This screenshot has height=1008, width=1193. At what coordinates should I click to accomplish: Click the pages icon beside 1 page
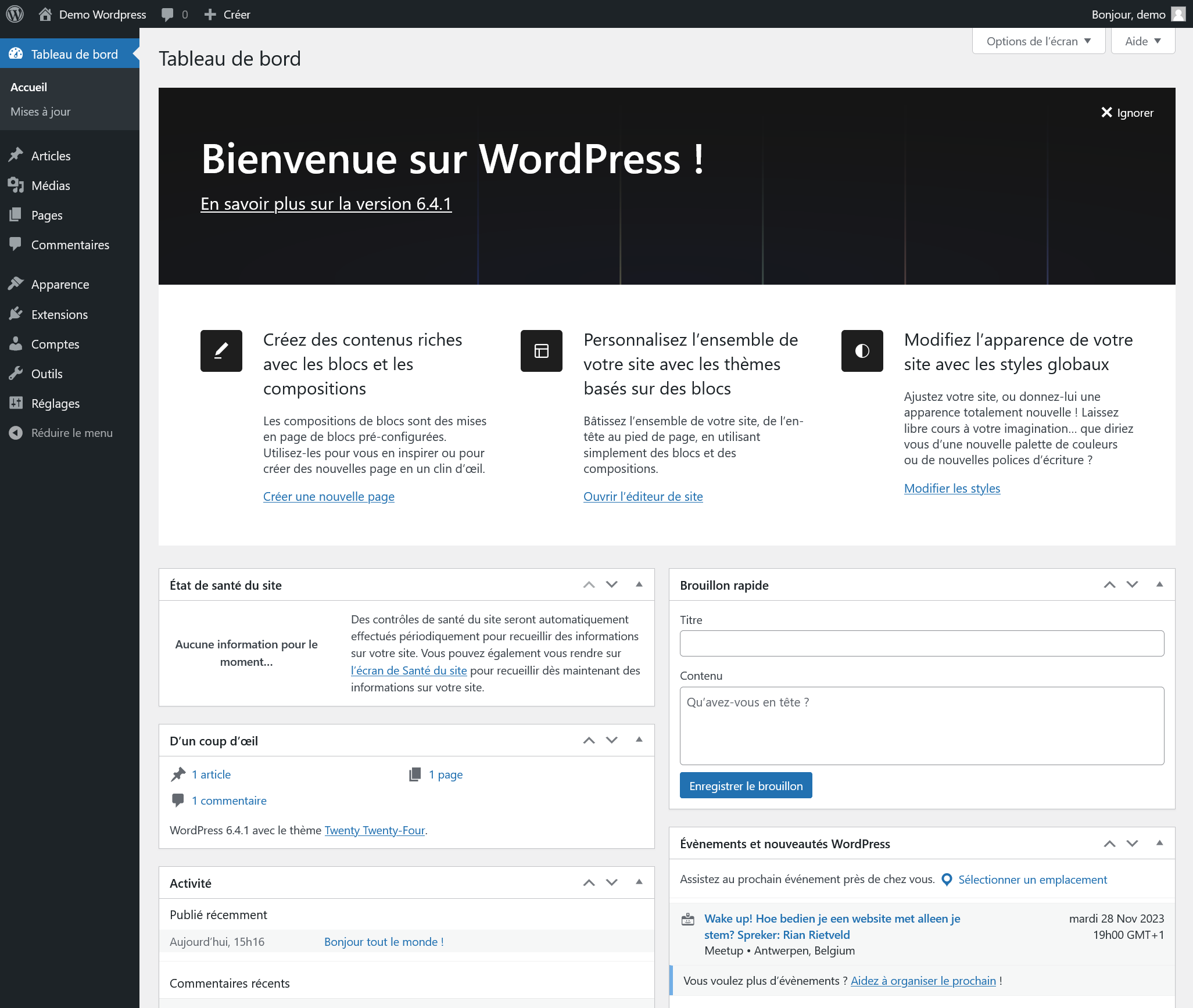pos(415,774)
